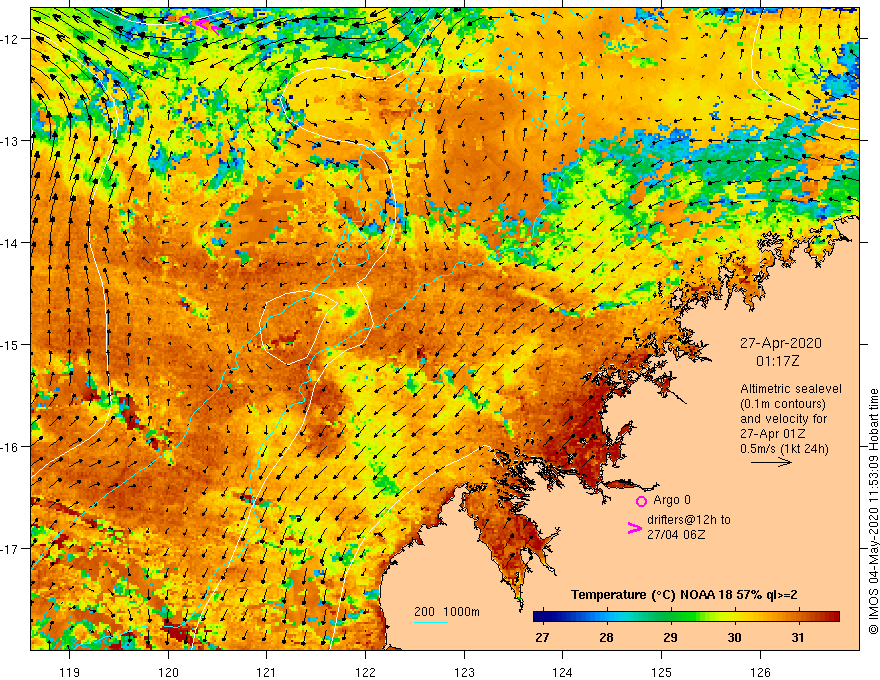
Task: Click the latitude axis label -17
Action: click(10, 549)
